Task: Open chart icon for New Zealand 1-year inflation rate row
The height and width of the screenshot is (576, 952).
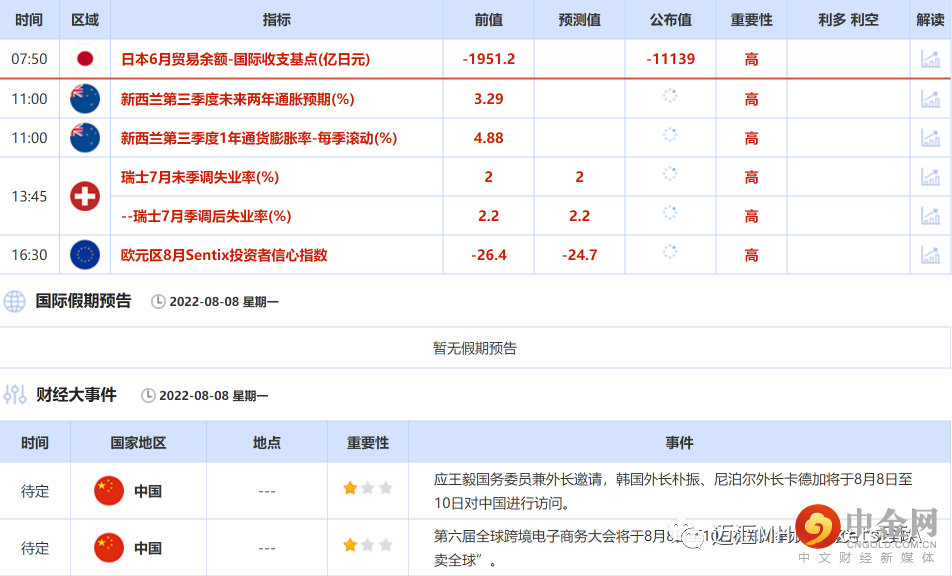Action: pyautogui.click(x=930, y=138)
